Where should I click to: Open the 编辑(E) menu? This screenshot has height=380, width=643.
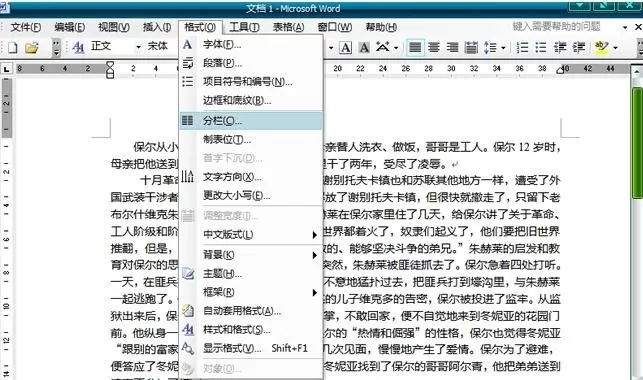coord(69,27)
